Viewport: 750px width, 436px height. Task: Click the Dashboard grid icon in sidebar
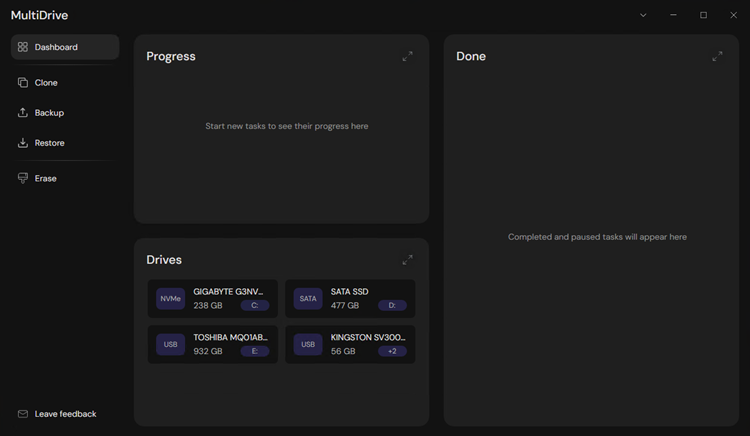[23, 47]
